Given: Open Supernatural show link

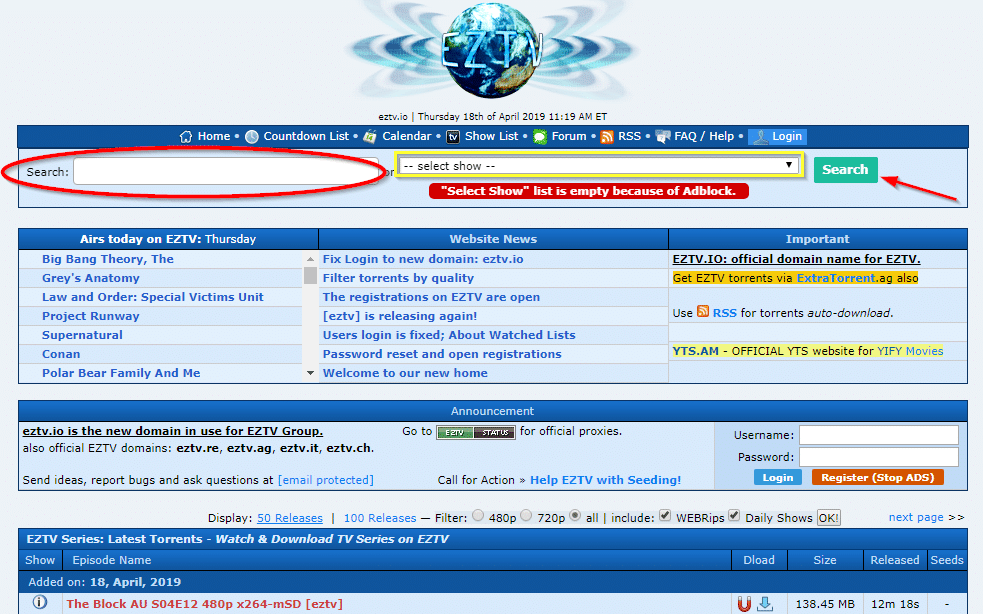Looking at the screenshot, I should coord(82,335).
